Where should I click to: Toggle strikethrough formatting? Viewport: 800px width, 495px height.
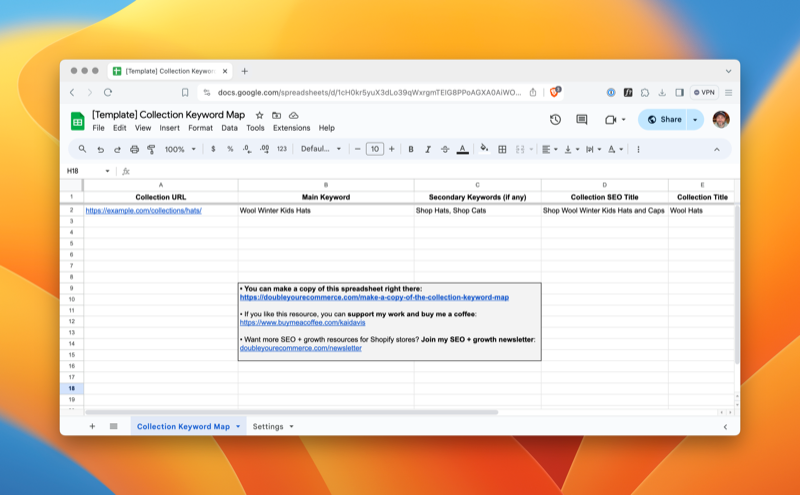[444, 149]
